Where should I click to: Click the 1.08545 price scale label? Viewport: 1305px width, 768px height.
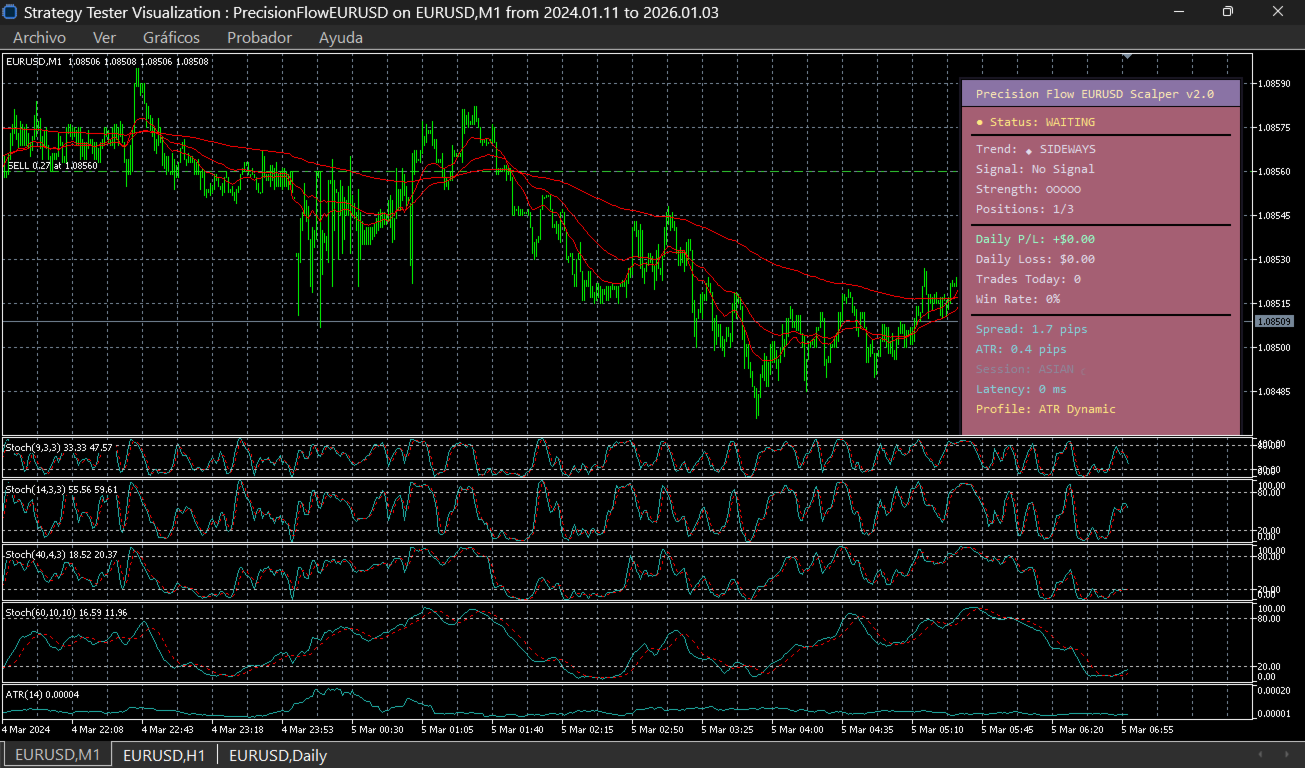(1275, 215)
